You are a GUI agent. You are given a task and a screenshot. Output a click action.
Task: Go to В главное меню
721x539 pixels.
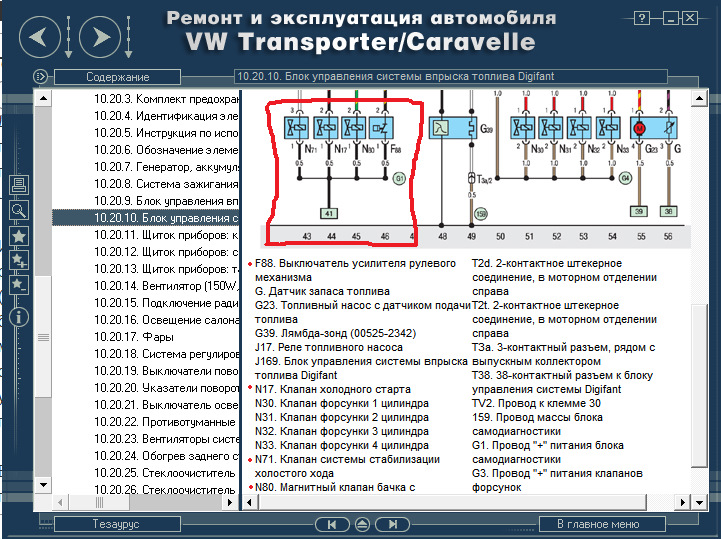602,524
